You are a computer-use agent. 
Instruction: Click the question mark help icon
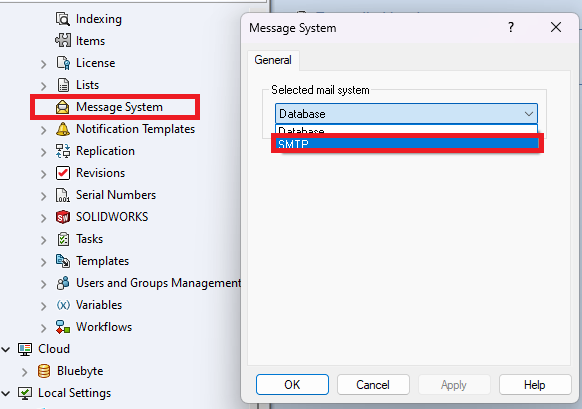pos(511,27)
